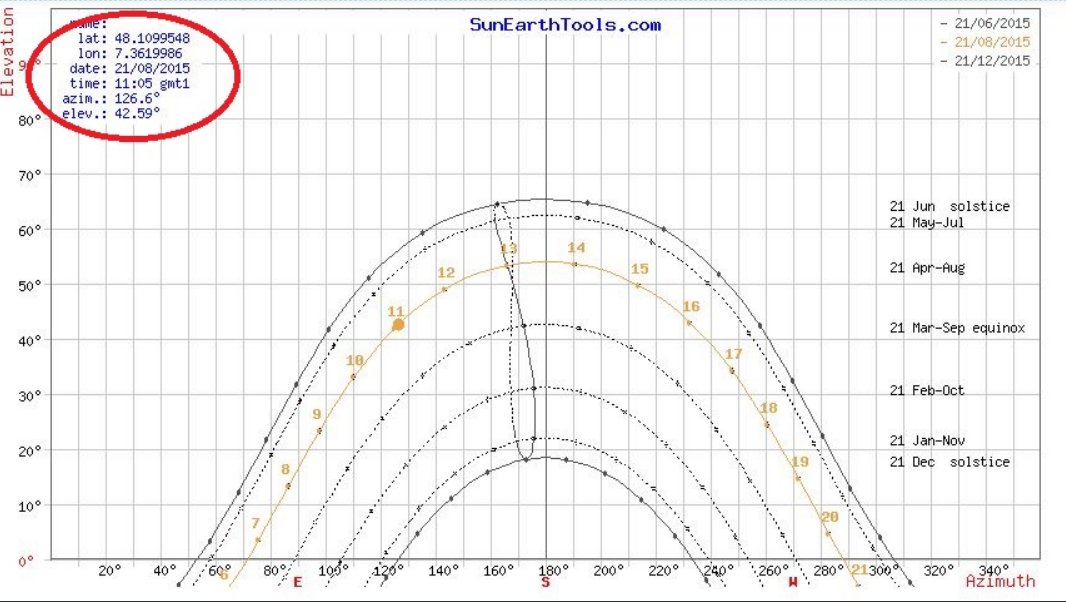Click hour 13 marker on the orange curve
The image size is (1066, 602).
click(509, 249)
